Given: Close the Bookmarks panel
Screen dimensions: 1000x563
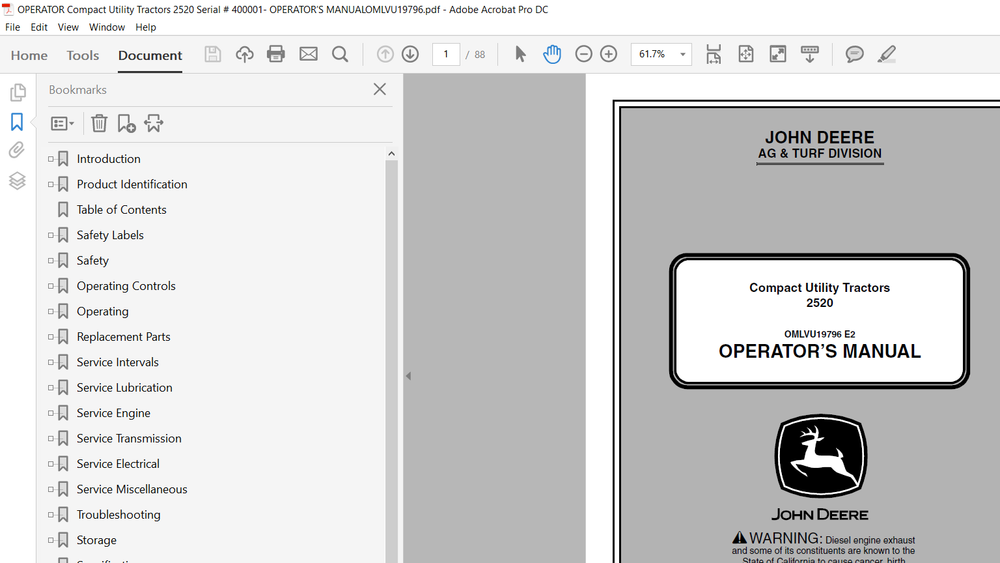Looking at the screenshot, I should tap(379, 89).
